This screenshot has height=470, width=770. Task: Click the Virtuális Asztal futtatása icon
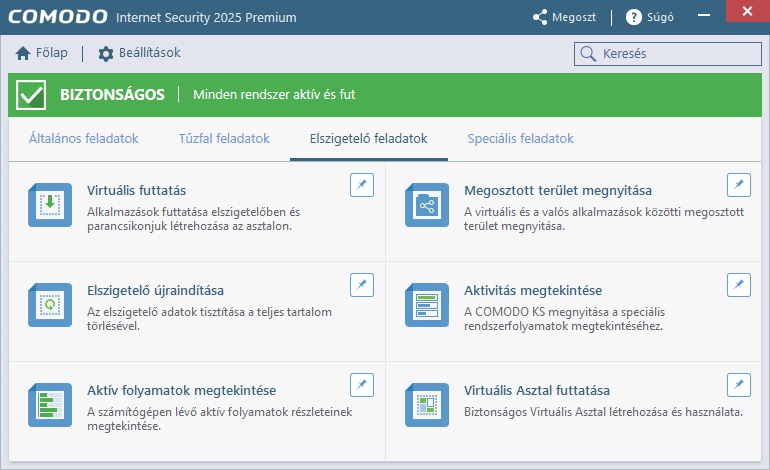[x=427, y=404]
